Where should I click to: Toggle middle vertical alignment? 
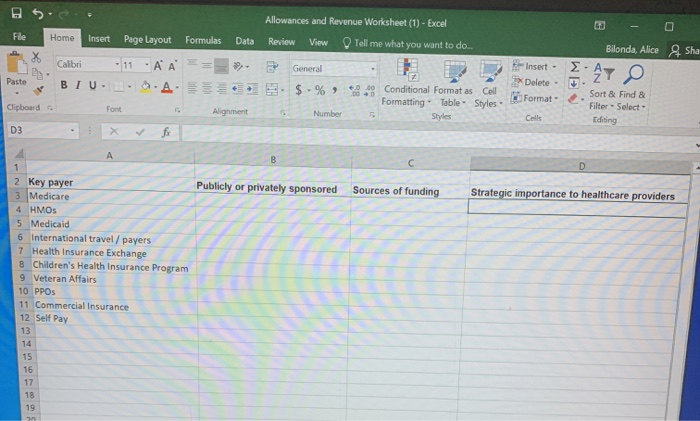207,65
